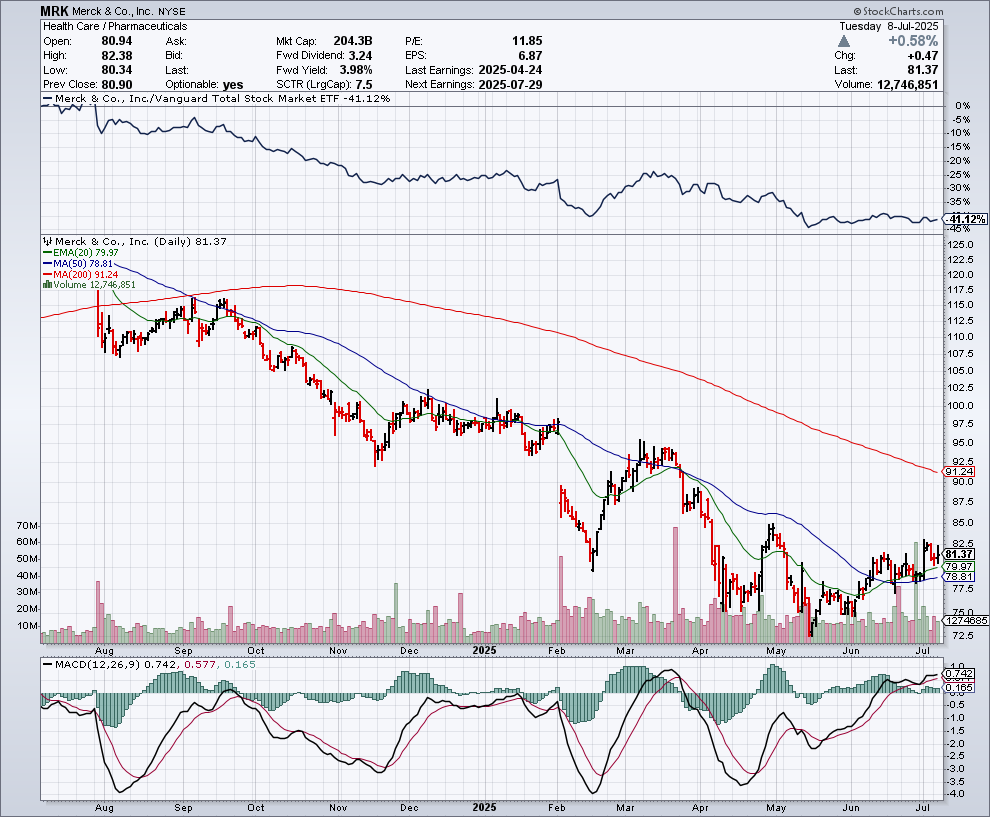990x817 pixels.
Task: Click the green EMA(20) legend line marker
Action: (x=47, y=253)
